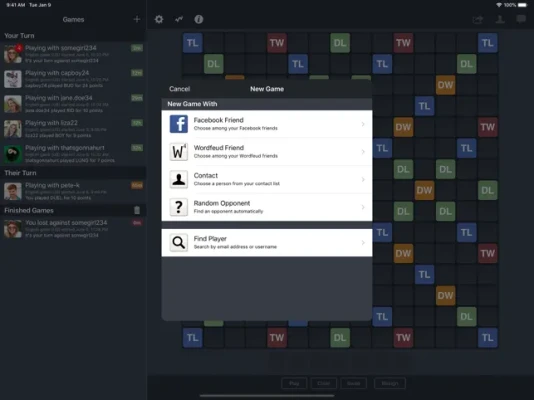Image resolution: width=534 pixels, height=400 pixels.
Task: Open game Playing with capboy24
Action: (73, 79)
